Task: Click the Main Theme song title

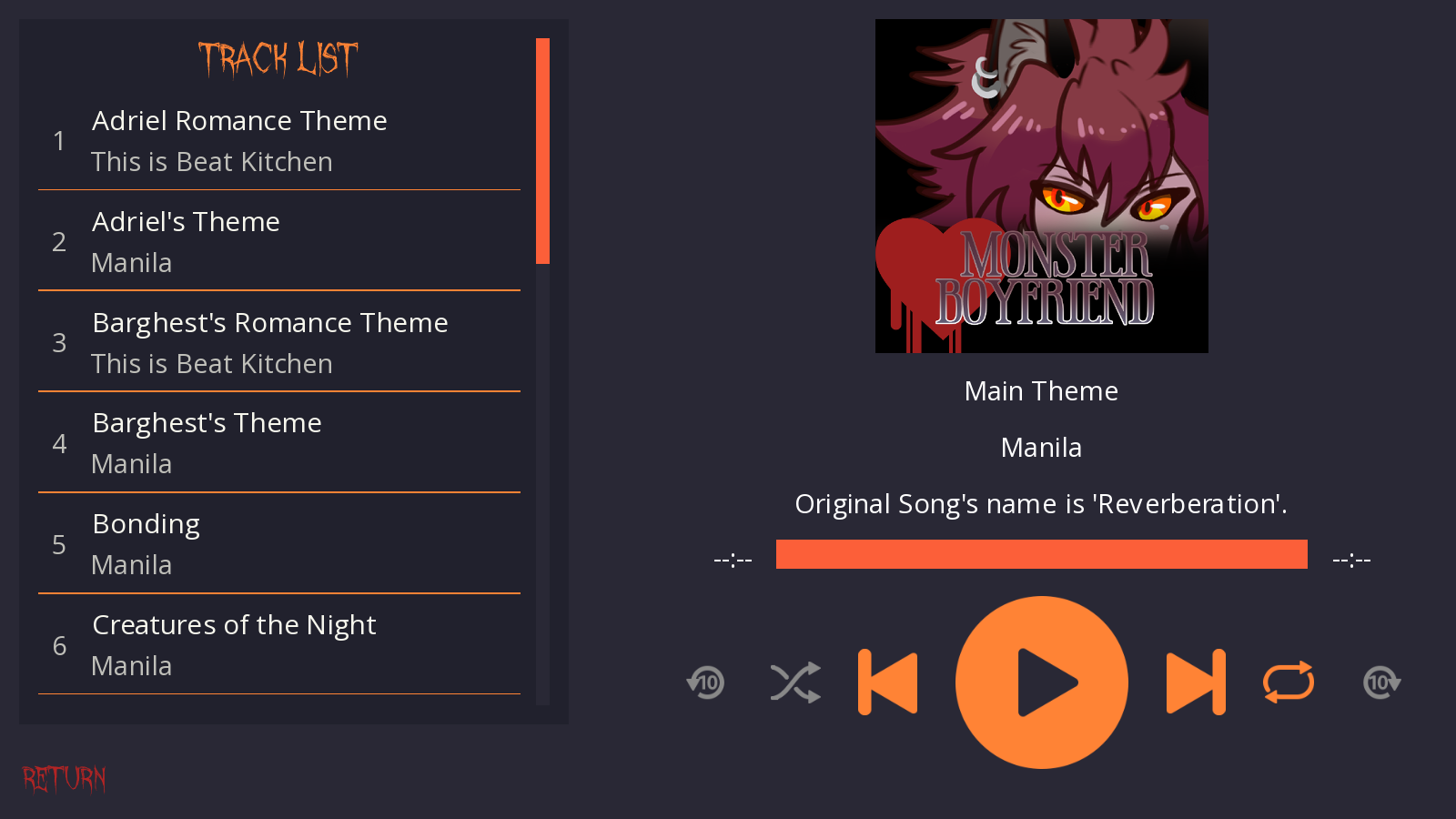Action: click(1041, 391)
